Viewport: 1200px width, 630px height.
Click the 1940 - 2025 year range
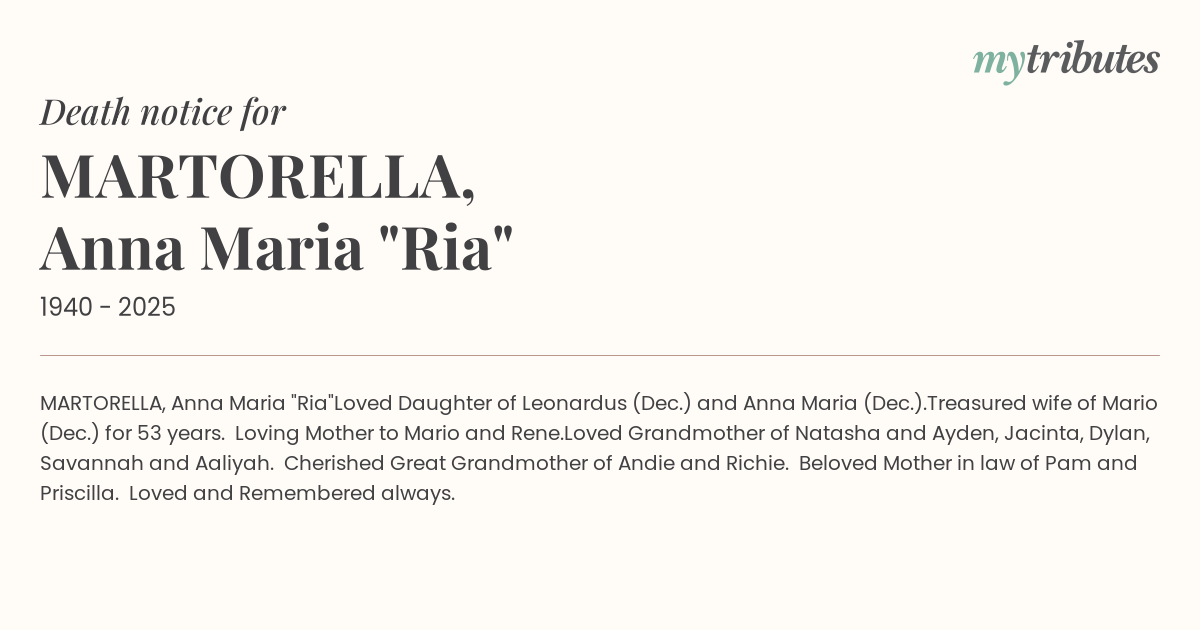click(x=108, y=307)
